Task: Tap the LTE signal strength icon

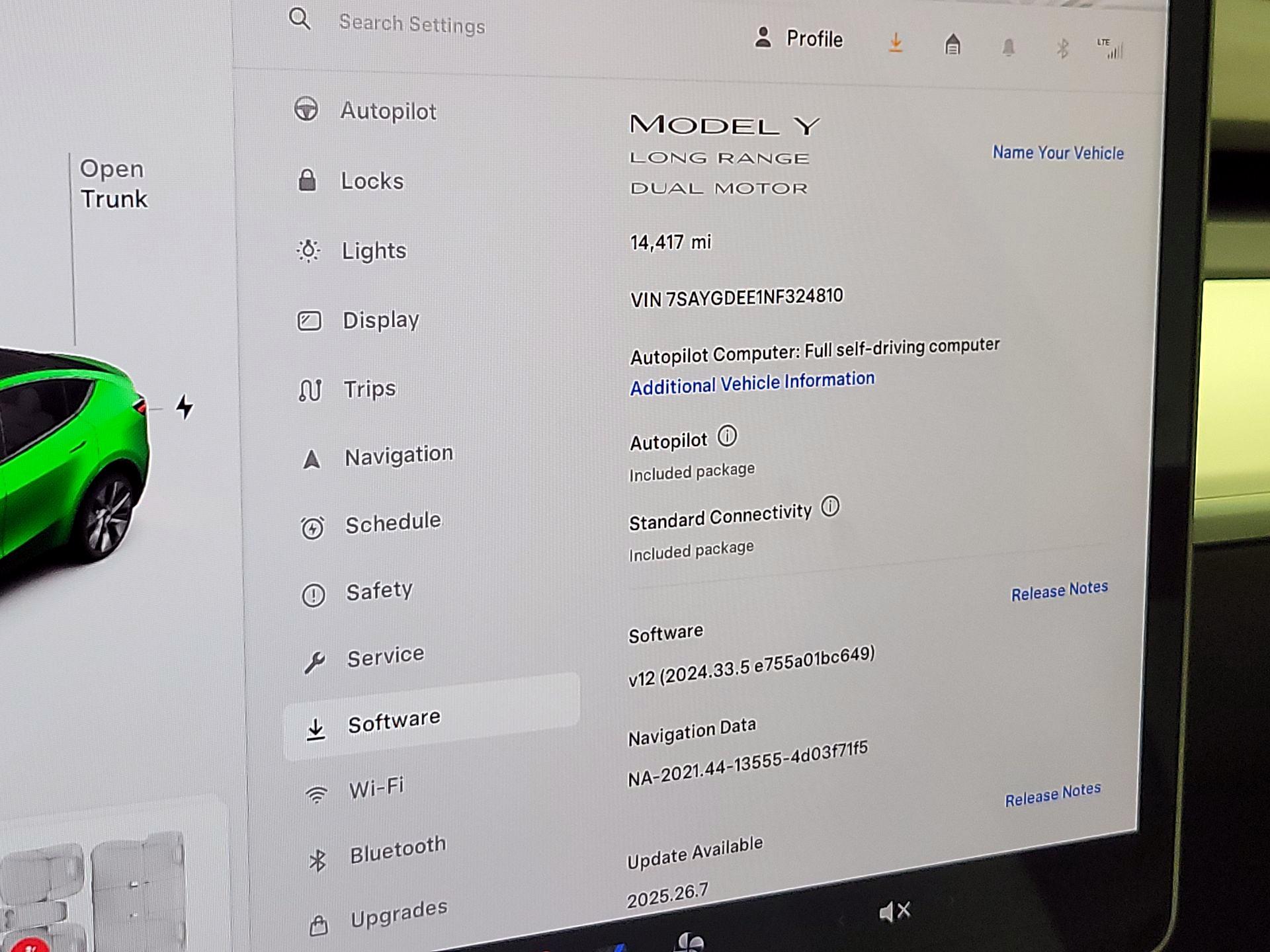Action: pyautogui.click(x=1111, y=48)
